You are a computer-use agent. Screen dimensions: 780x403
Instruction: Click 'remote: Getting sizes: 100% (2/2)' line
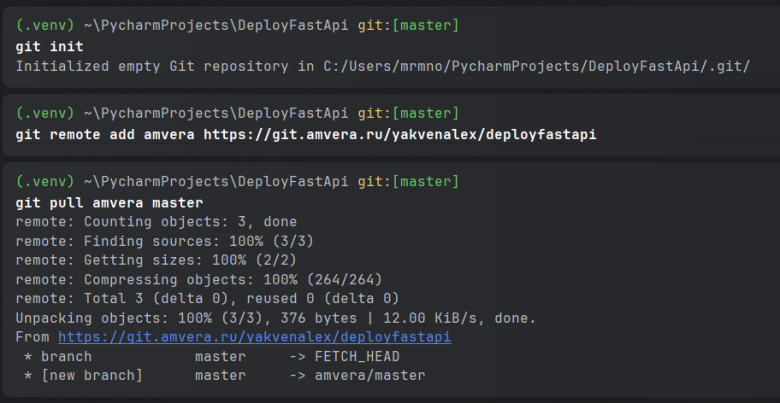(156, 260)
